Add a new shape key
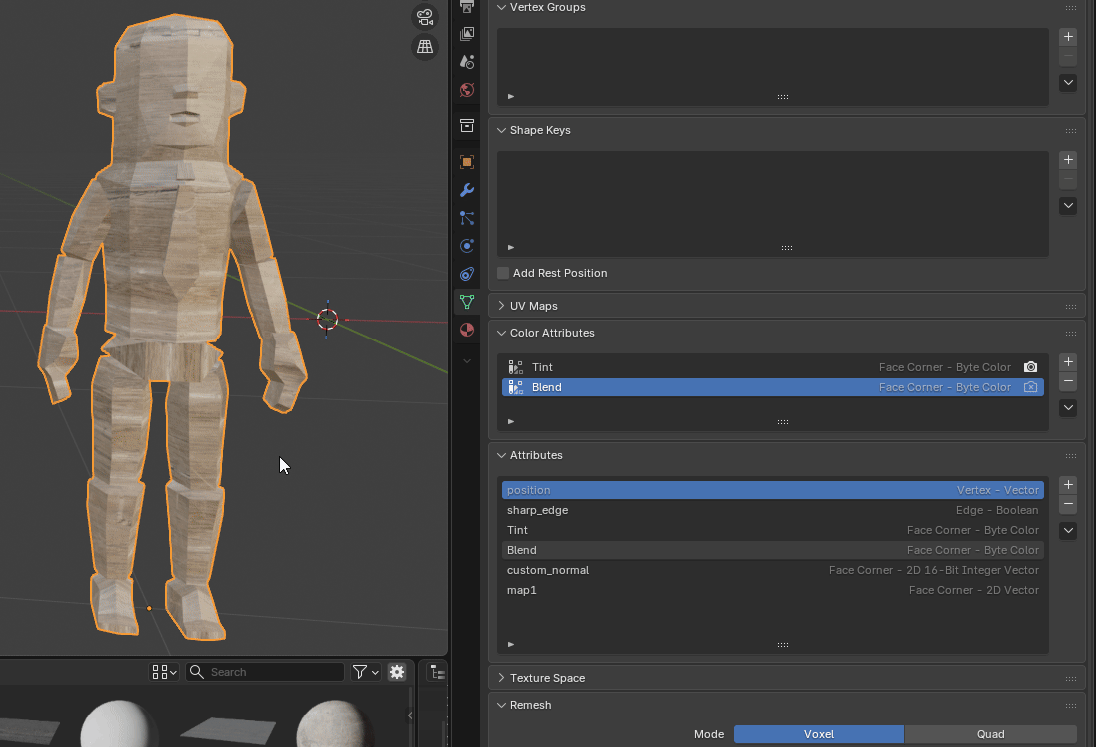The height and width of the screenshot is (747, 1096). click(1068, 160)
